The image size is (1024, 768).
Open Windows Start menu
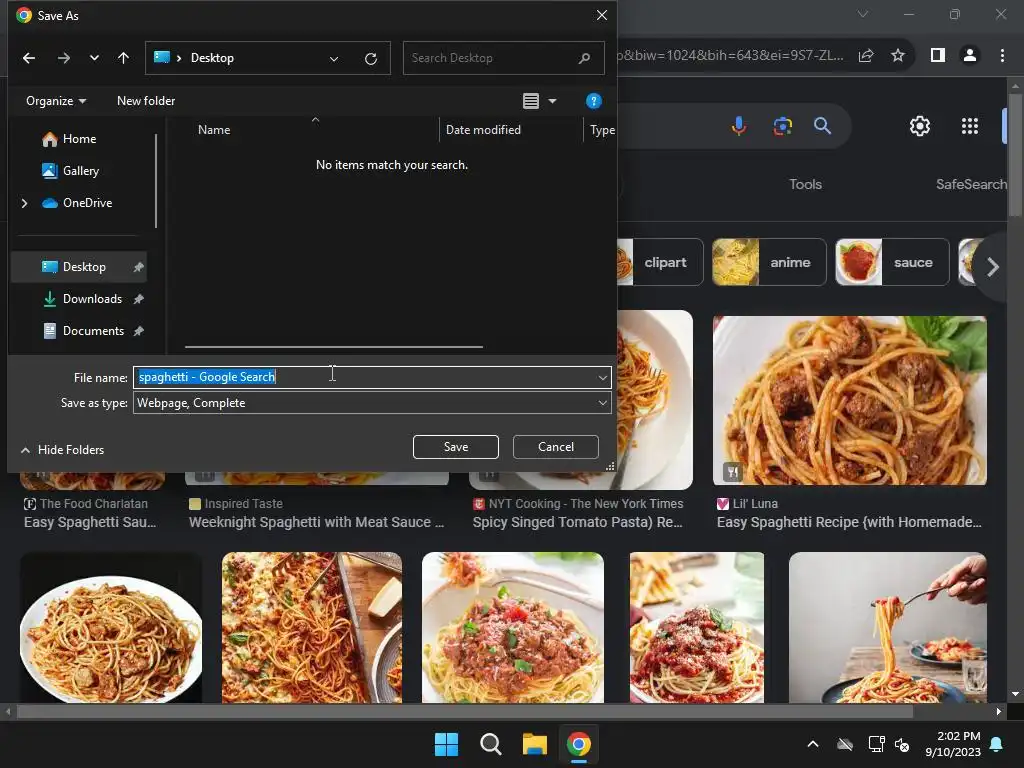(x=447, y=744)
